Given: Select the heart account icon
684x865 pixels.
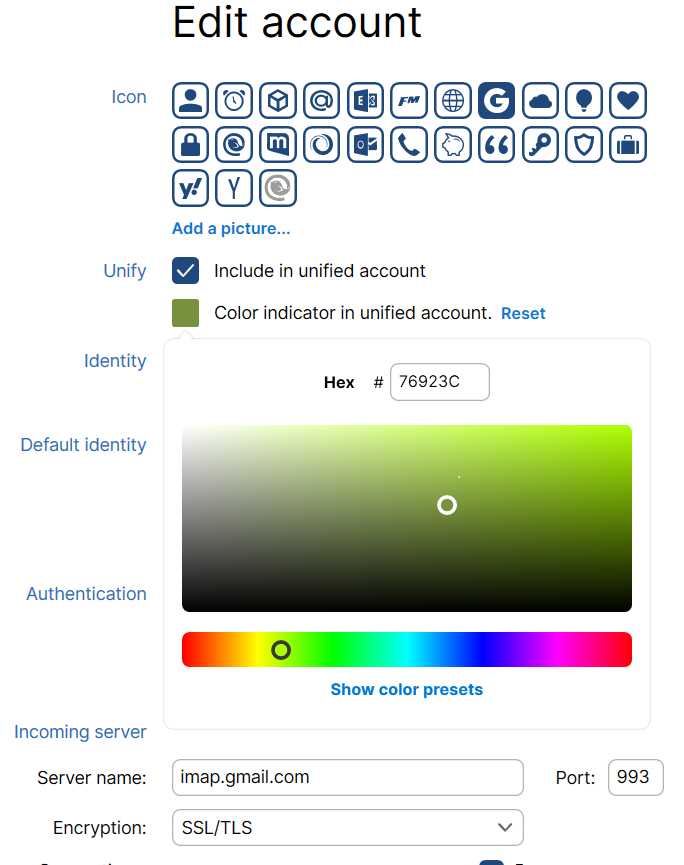Looking at the screenshot, I should coord(628,100).
